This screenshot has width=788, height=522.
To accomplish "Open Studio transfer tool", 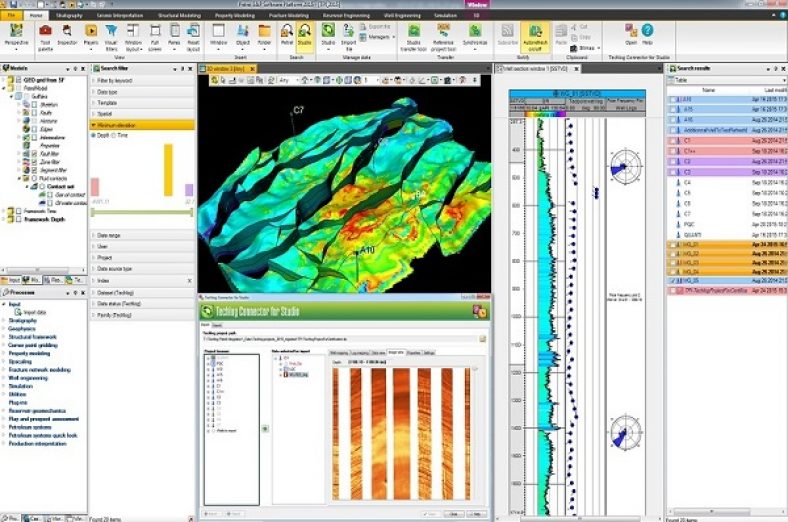I will coord(413,35).
